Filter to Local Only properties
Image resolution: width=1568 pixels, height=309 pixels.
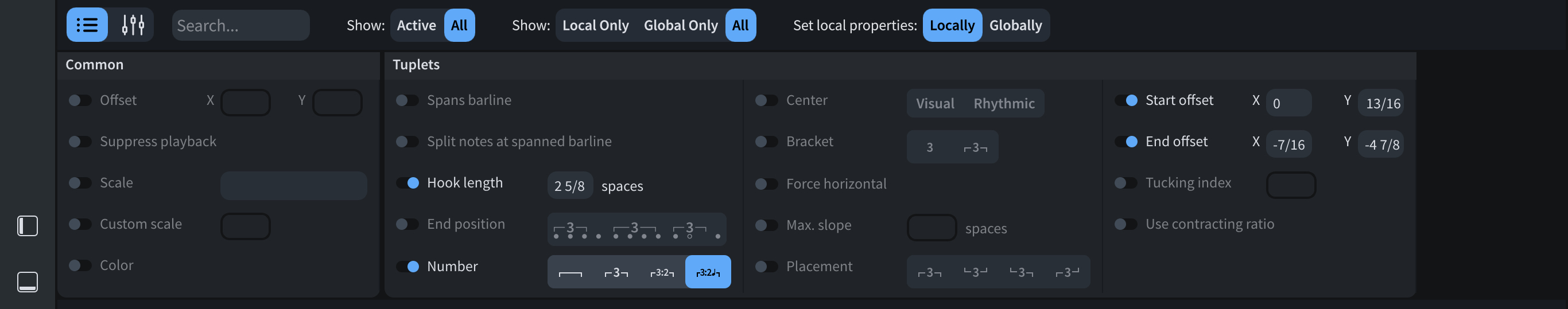click(595, 25)
